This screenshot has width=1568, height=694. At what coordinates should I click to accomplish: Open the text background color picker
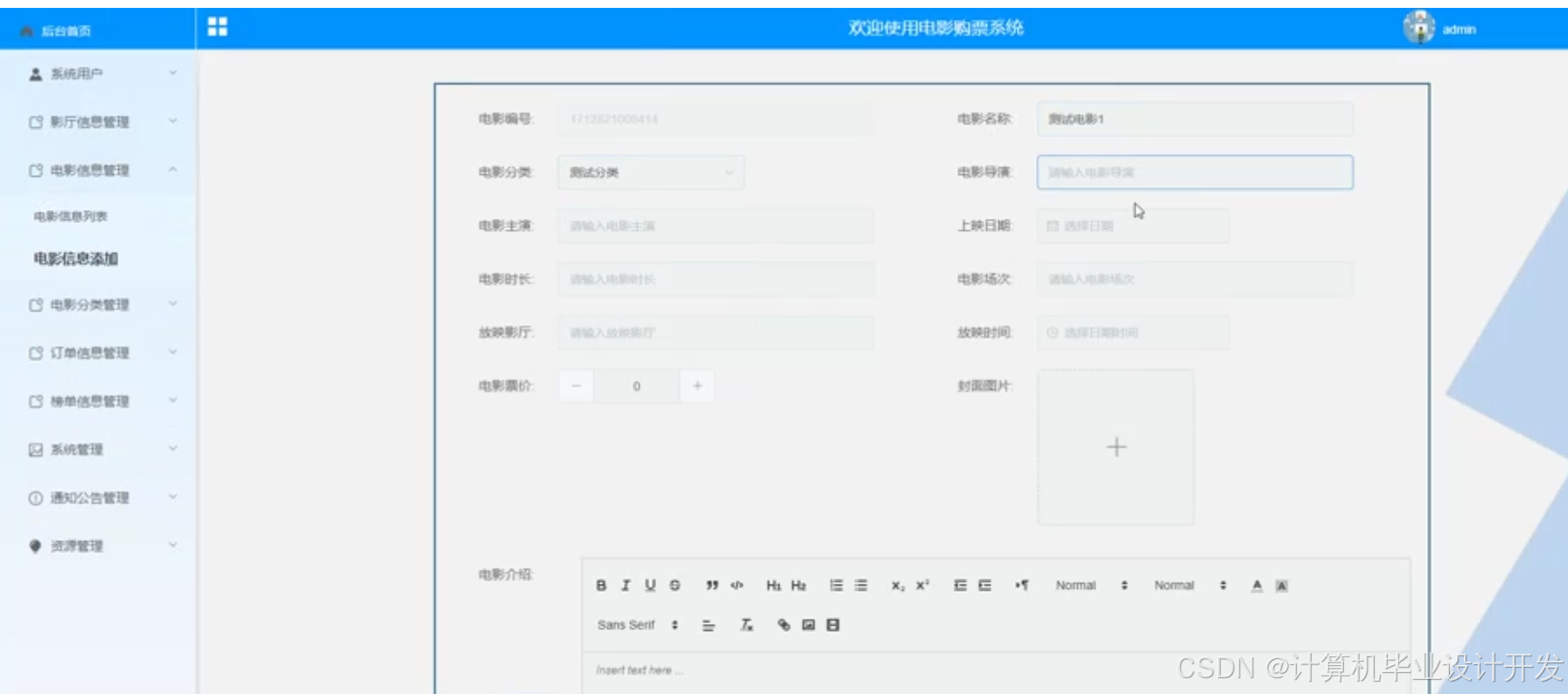[x=1281, y=585]
